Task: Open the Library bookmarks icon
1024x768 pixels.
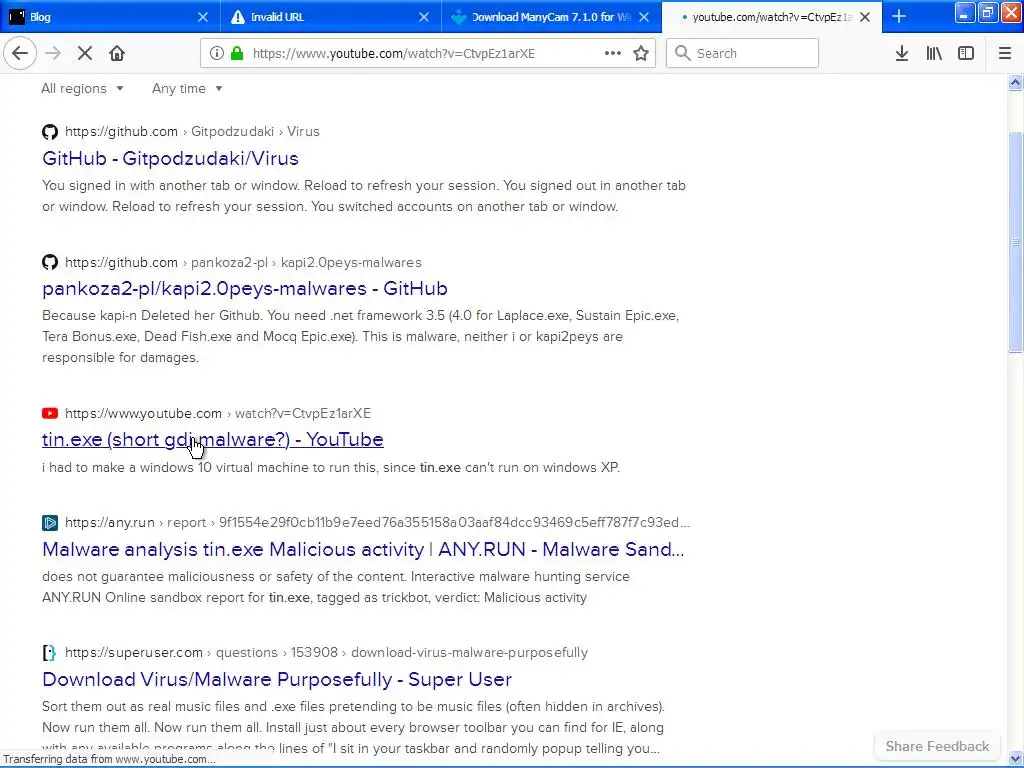Action: coord(934,54)
